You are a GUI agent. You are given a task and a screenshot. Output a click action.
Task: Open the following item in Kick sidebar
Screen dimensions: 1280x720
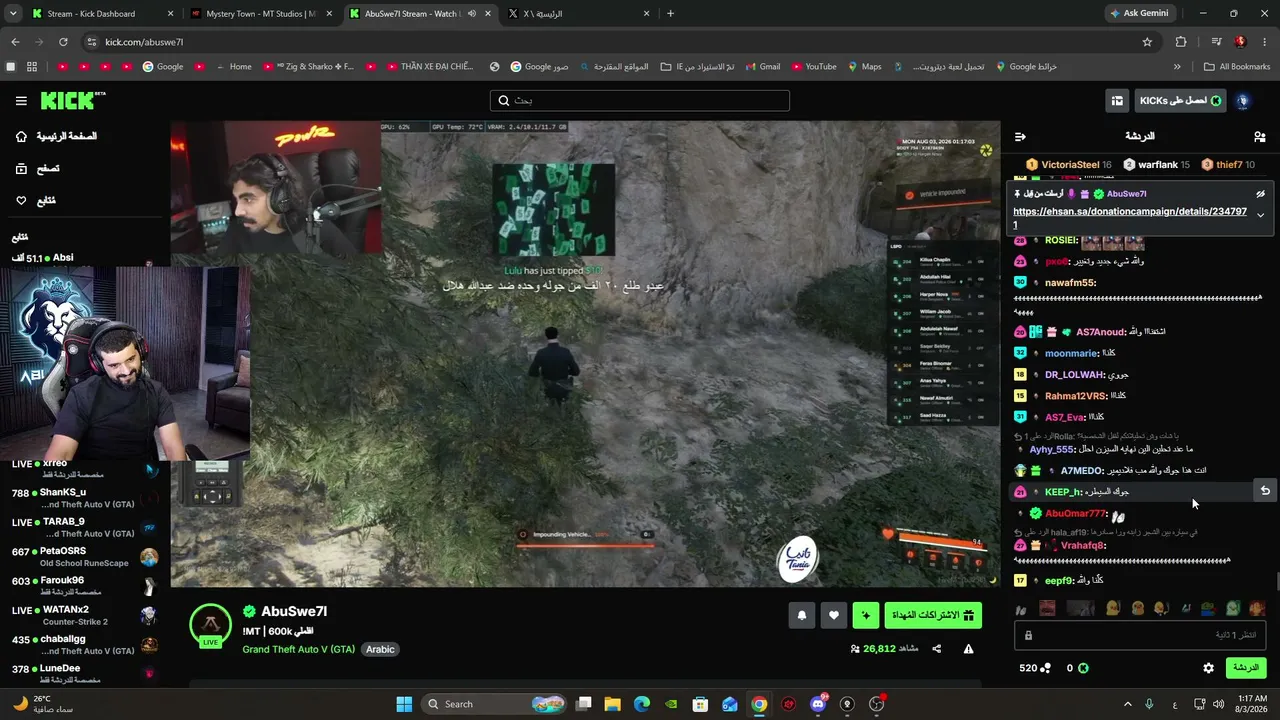coord(36,201)
